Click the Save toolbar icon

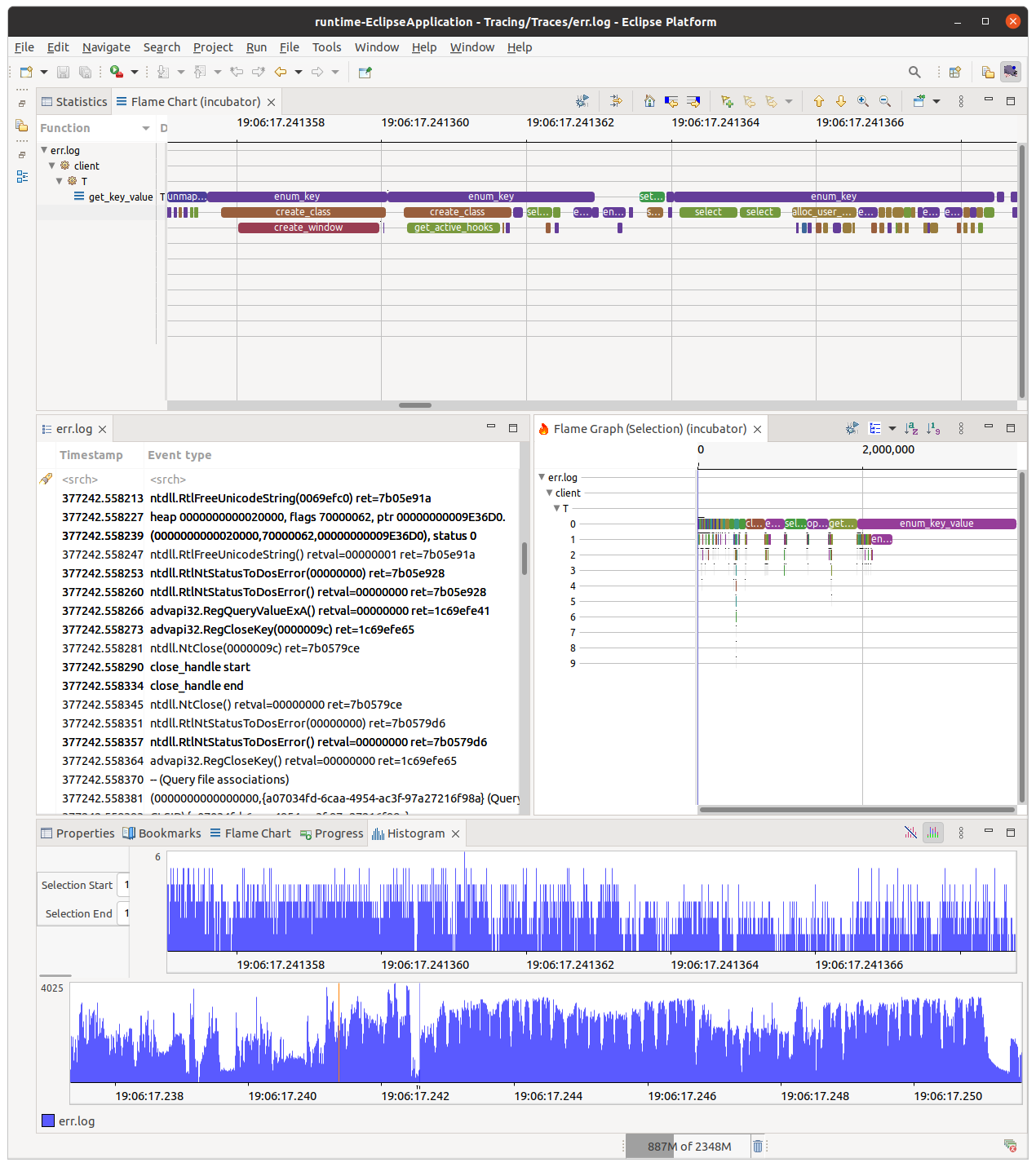coord(64,73)
